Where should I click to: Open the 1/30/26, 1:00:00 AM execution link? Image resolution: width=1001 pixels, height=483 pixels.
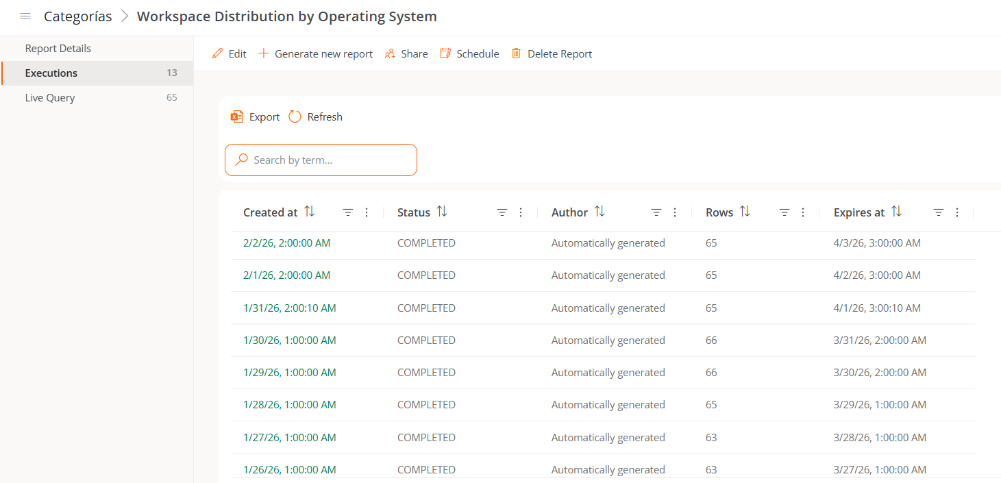[x=289, y=340]
